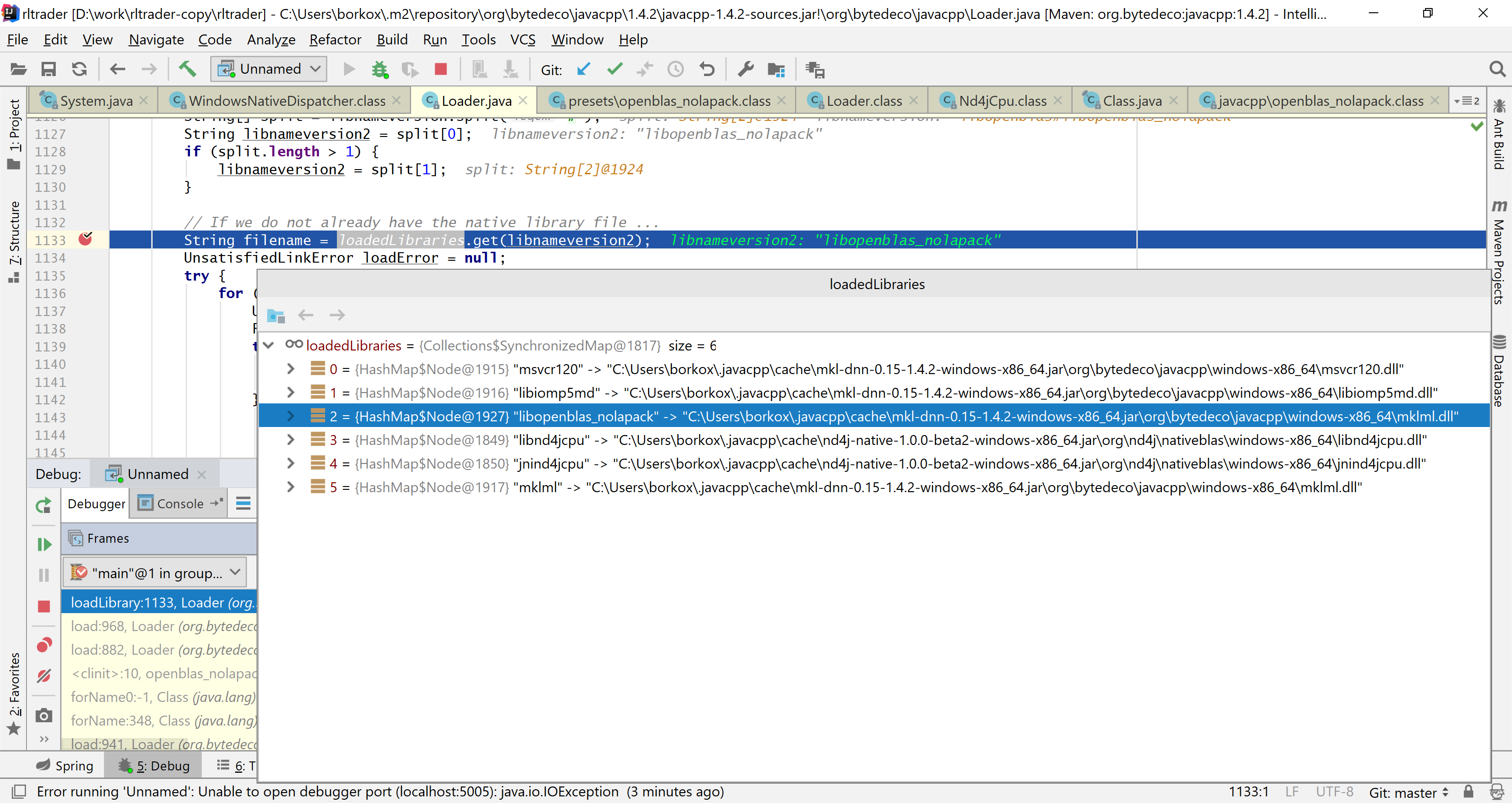Click the forward arrow in loadedLibraries popup
Image resolution: width=1512 pixels, height=803 pixels.
[x=337, y=315]
